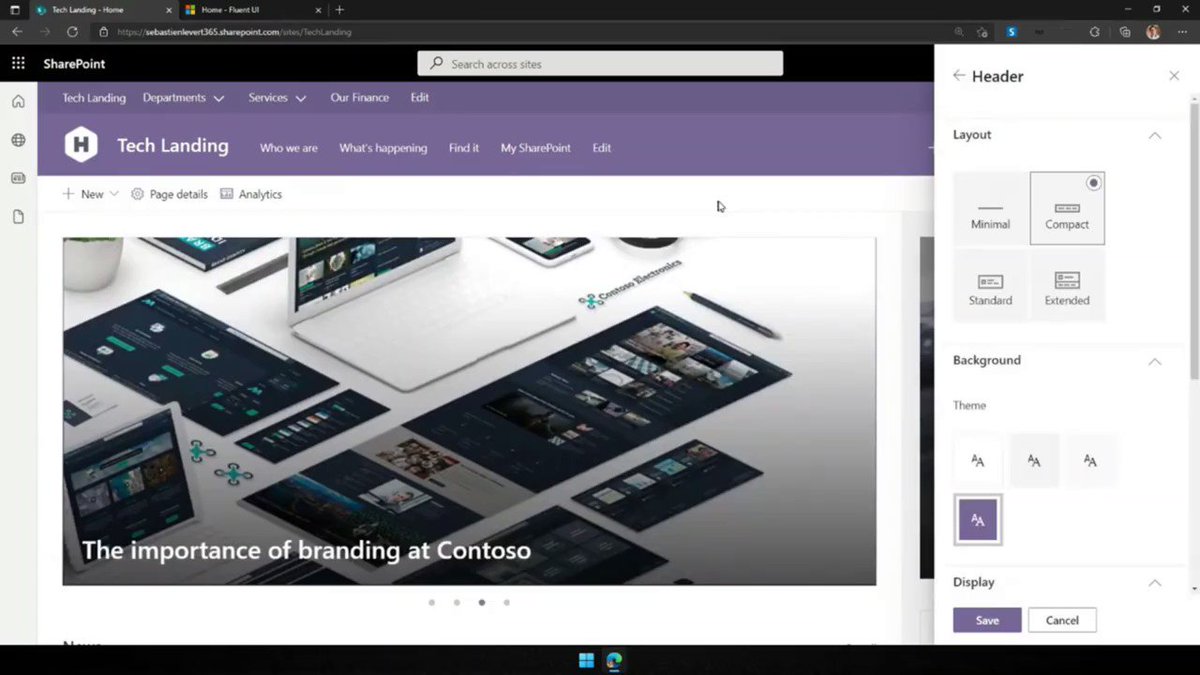
Task: Open Our Finance hub link
Action: [x=360, y=98]
